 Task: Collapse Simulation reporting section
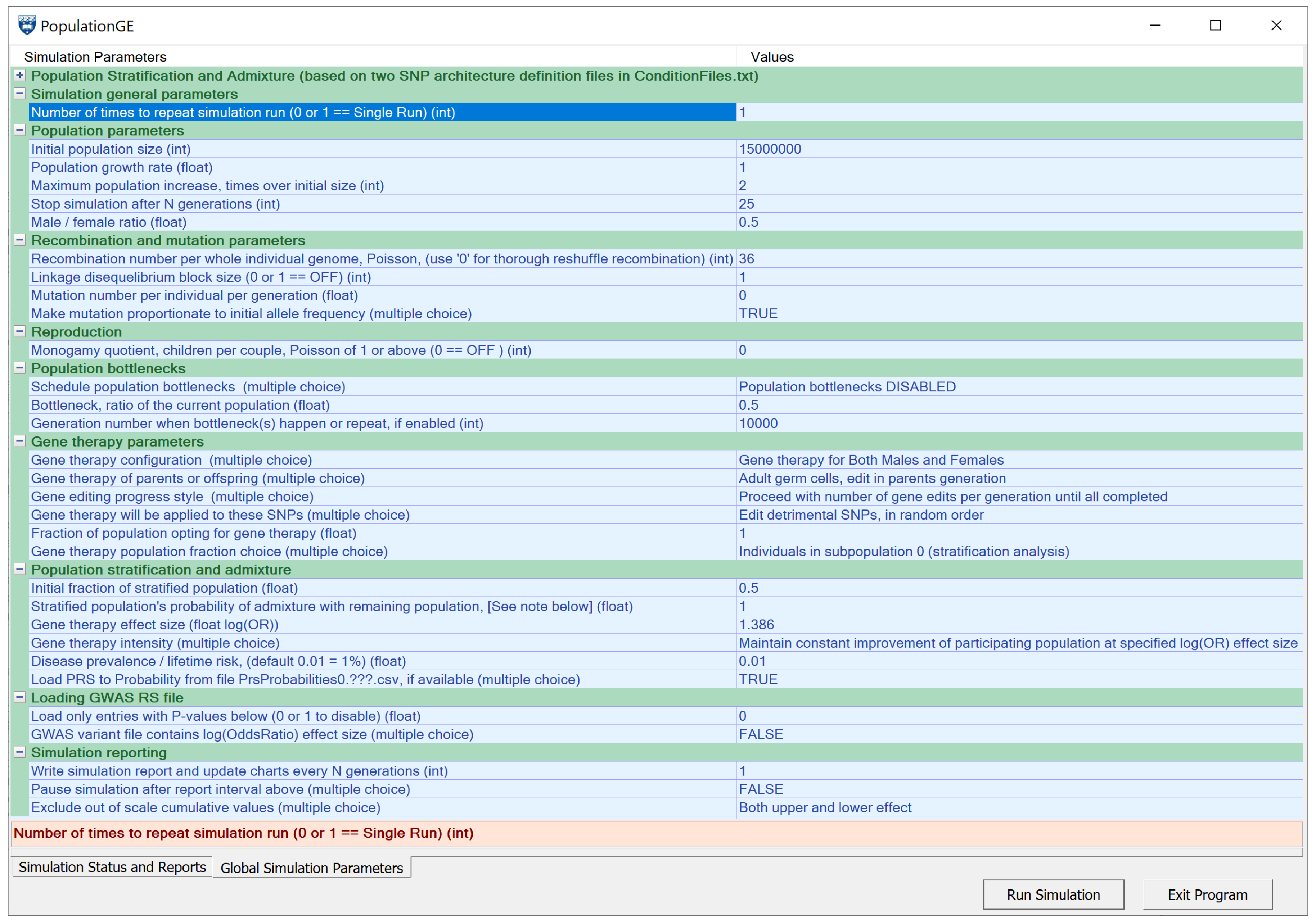coord(20,752)
